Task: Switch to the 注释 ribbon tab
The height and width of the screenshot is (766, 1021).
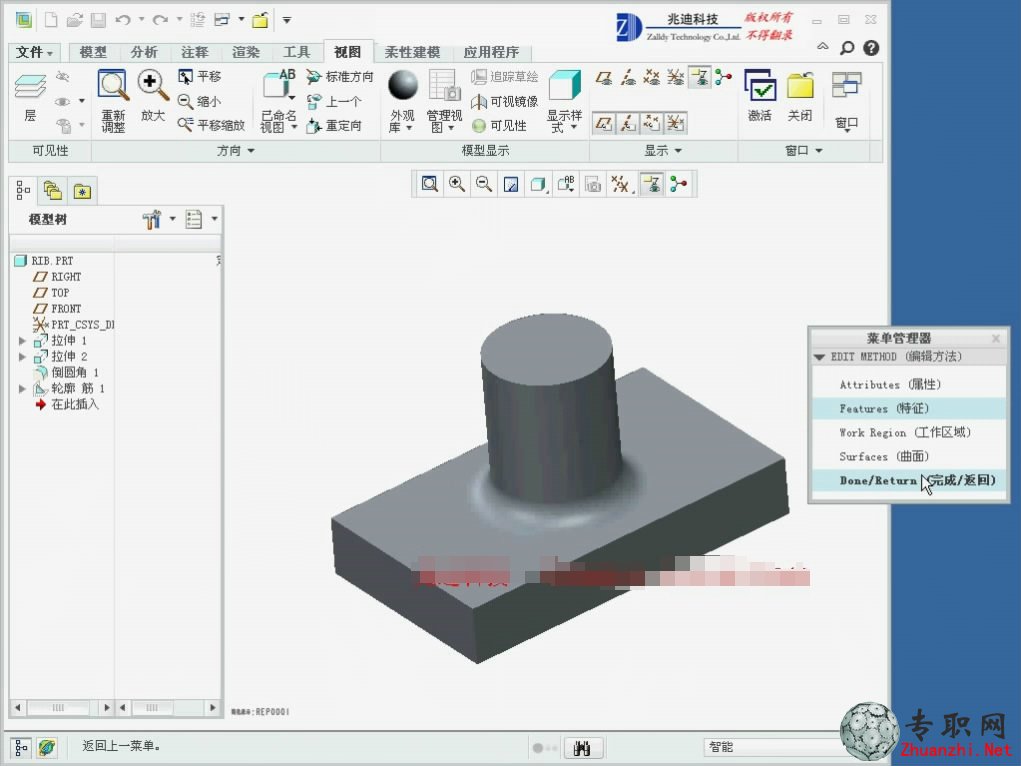Action: tap(195, 52)
